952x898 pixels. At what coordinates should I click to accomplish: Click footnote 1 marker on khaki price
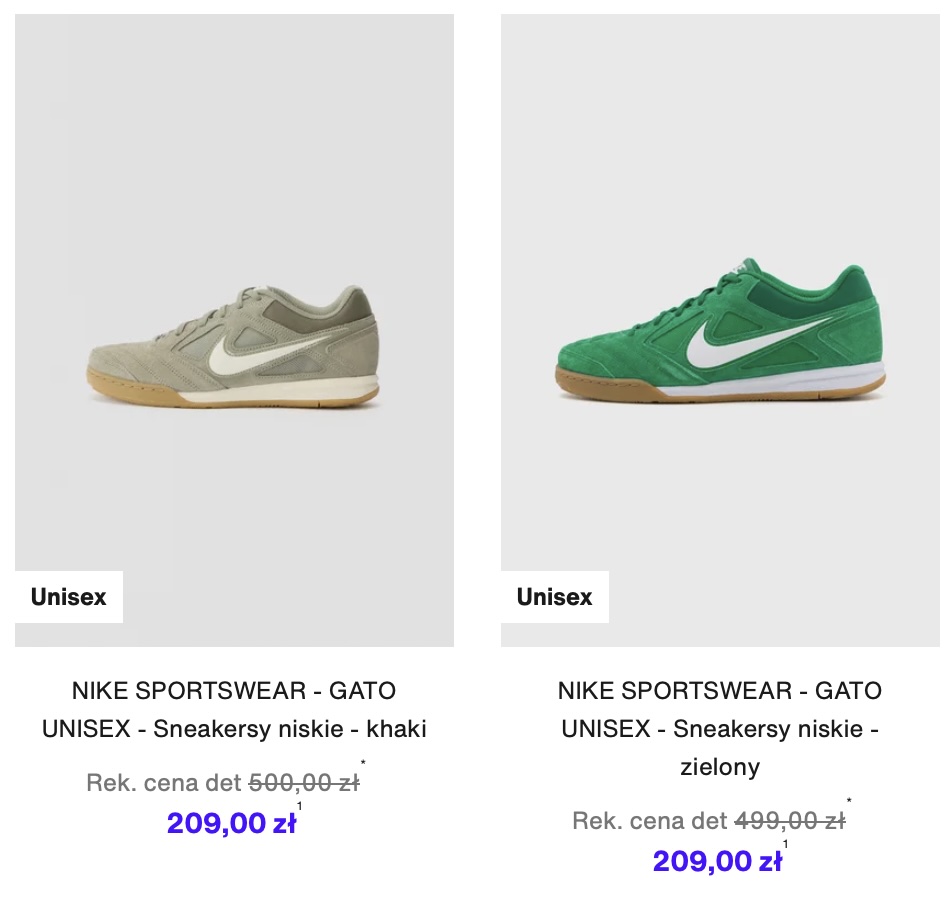tap(299, 806)
